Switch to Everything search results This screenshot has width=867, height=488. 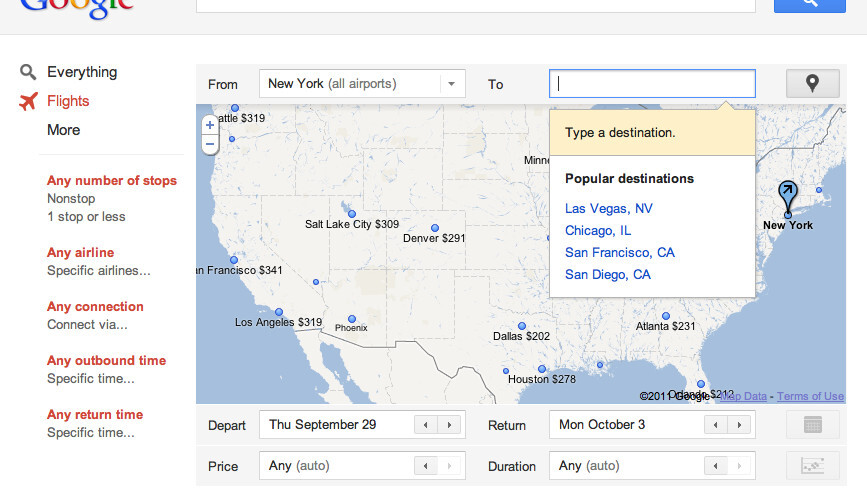[82, 72]
